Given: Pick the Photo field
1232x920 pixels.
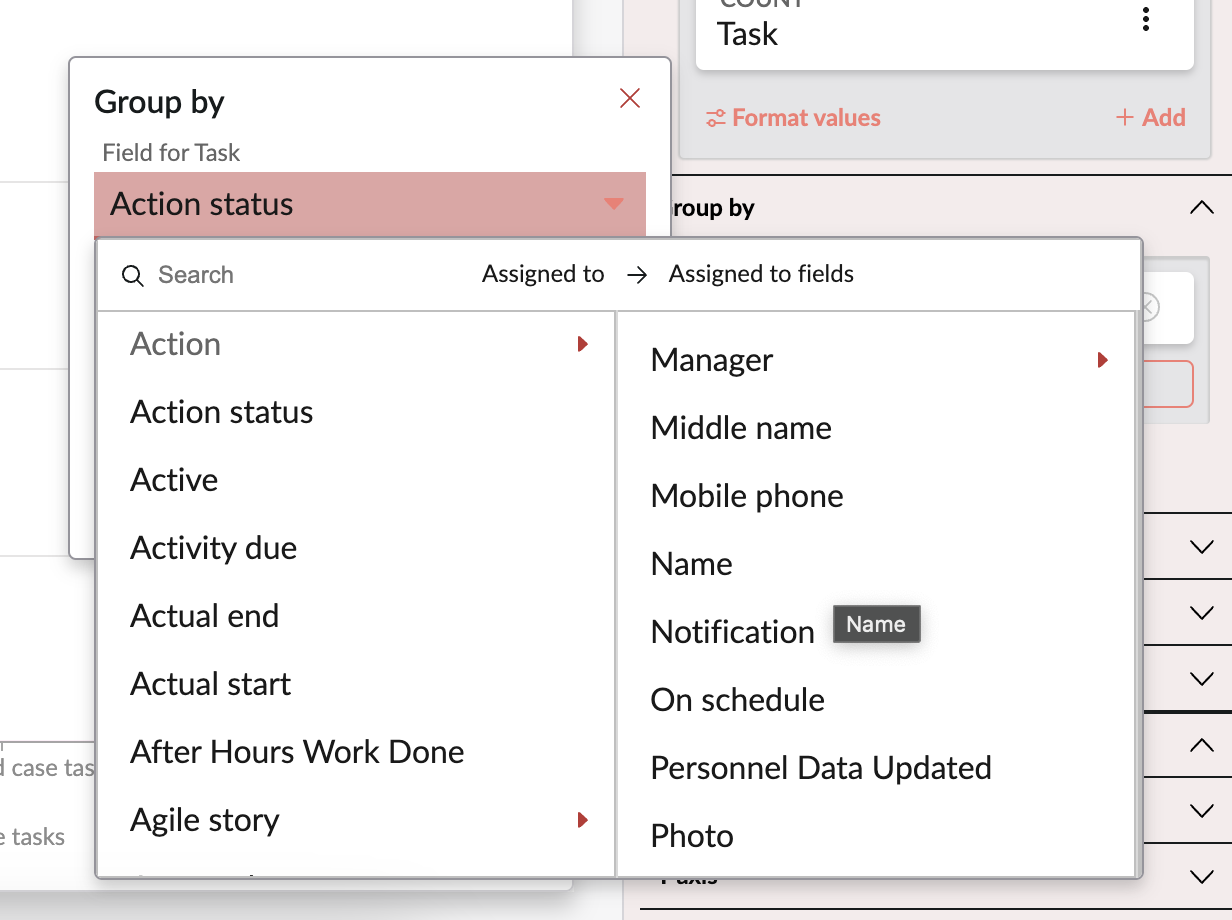Looking at the screenshot, I should coord(691,835).
